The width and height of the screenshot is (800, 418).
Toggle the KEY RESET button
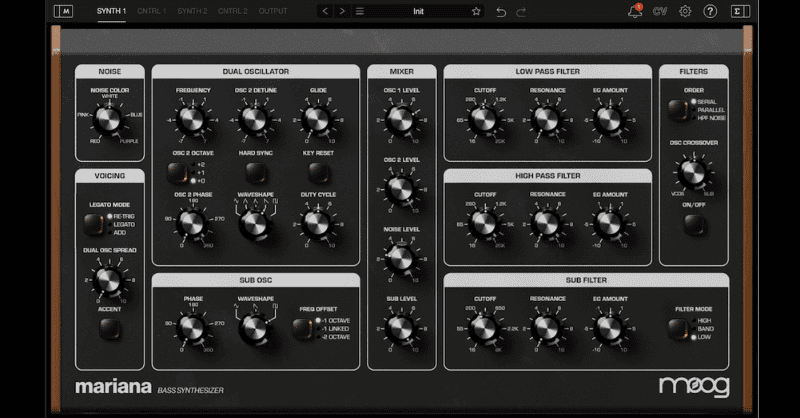click(318, 173)
